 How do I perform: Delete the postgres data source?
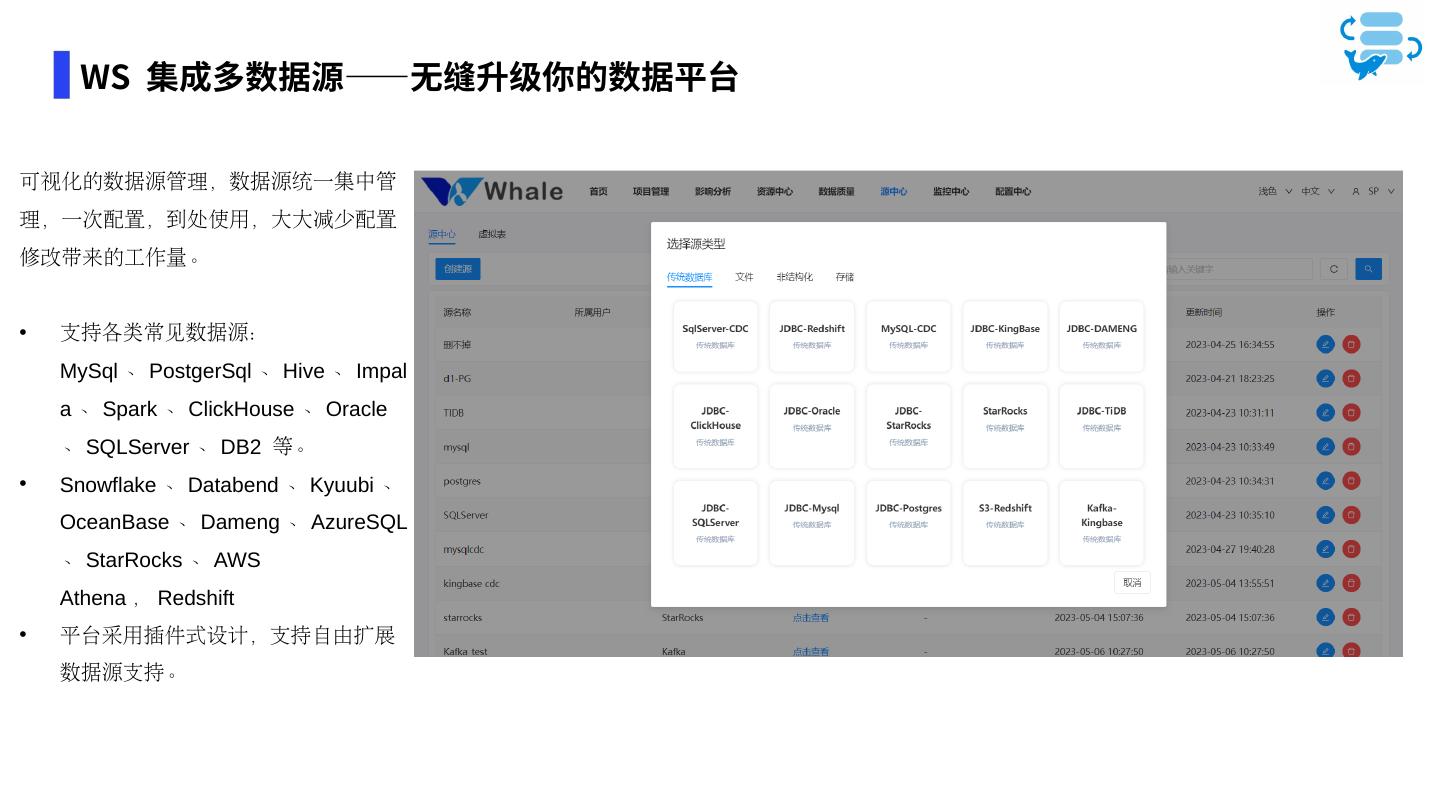click(x=1351, y=480)
